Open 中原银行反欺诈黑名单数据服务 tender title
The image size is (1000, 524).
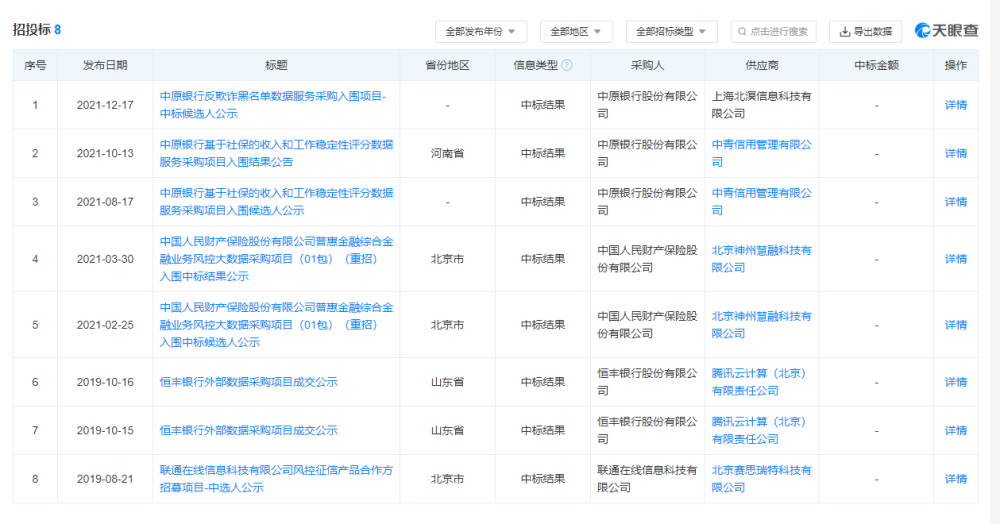273,105
